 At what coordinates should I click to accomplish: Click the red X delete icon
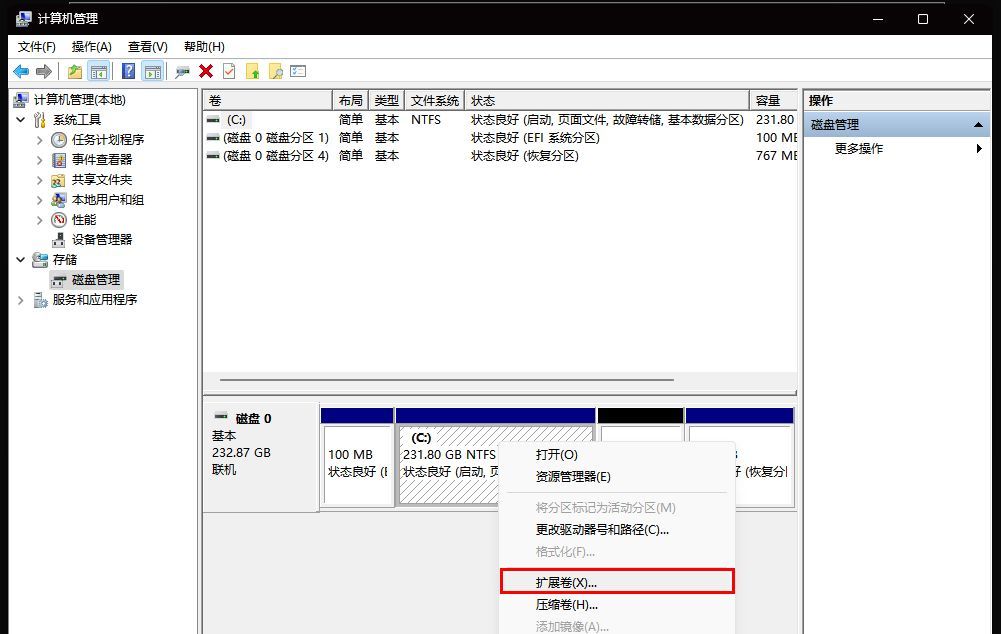(x=206, y=71)
